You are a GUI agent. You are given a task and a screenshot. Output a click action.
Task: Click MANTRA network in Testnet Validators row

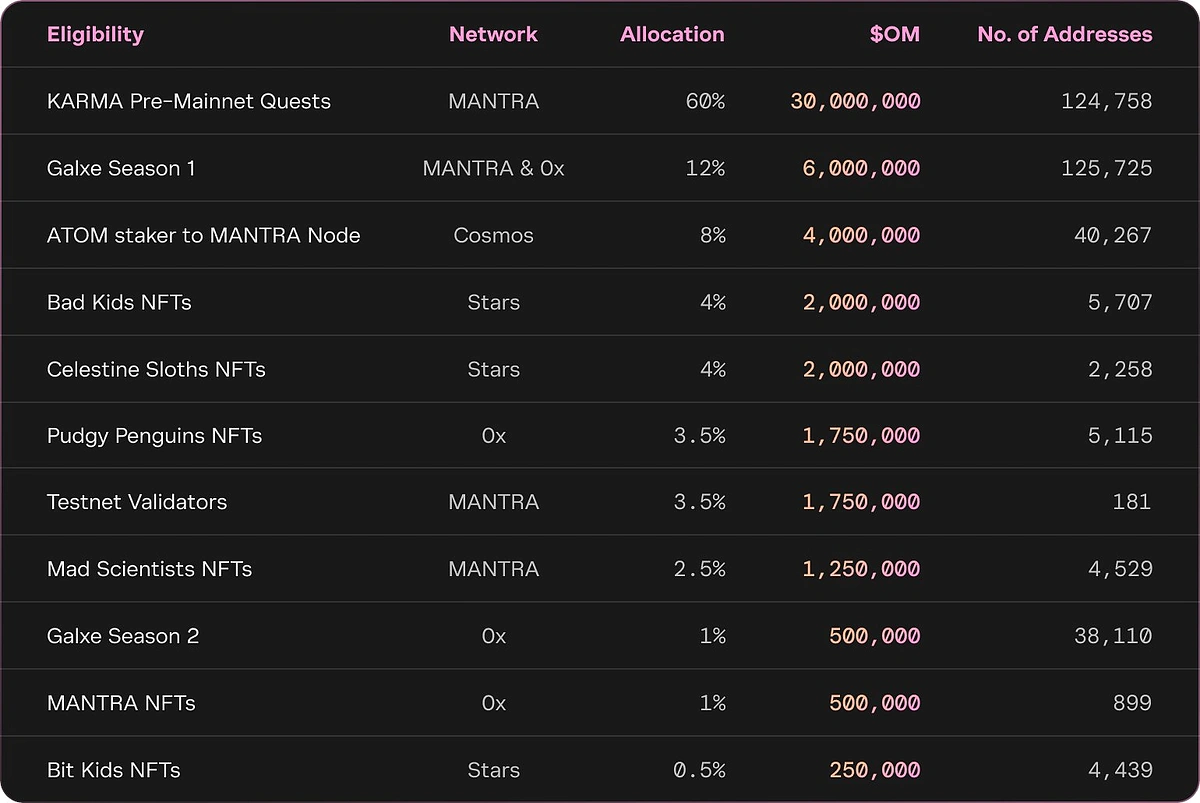[494, 502]
